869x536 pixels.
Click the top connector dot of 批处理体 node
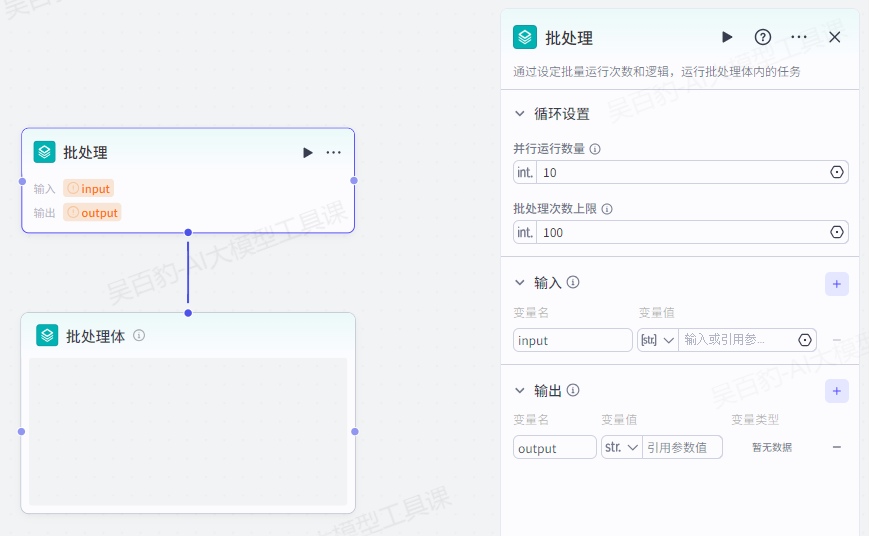[x=188, y=313]
